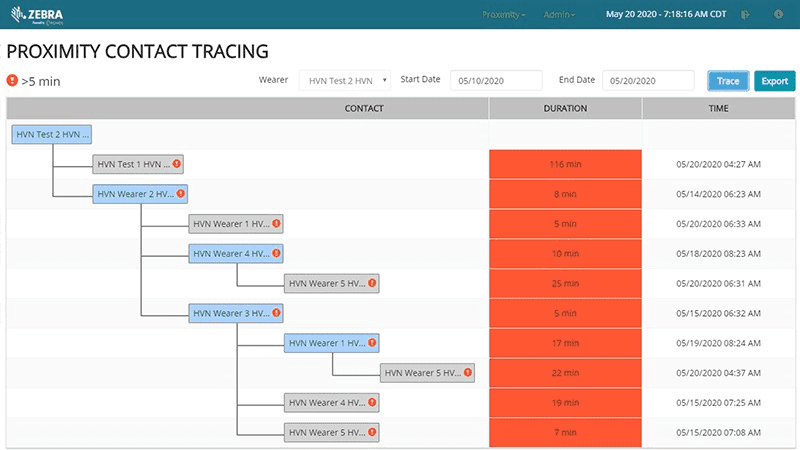Click the Start Date field

(497, 81)
